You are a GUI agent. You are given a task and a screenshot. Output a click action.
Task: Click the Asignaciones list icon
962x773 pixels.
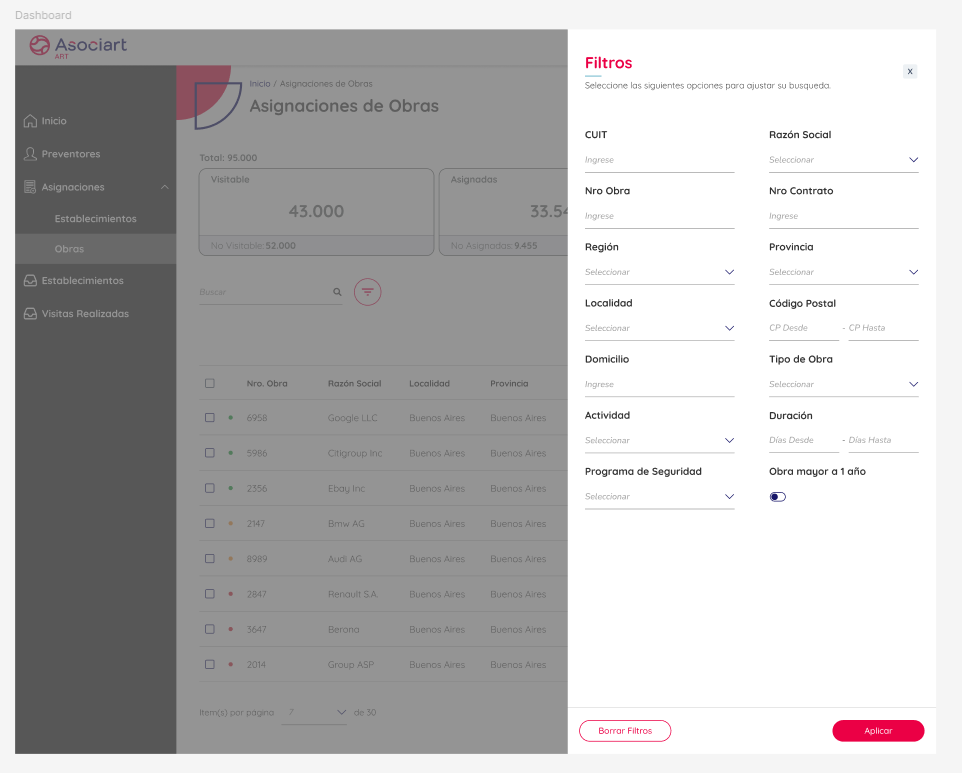click(30, 187)
